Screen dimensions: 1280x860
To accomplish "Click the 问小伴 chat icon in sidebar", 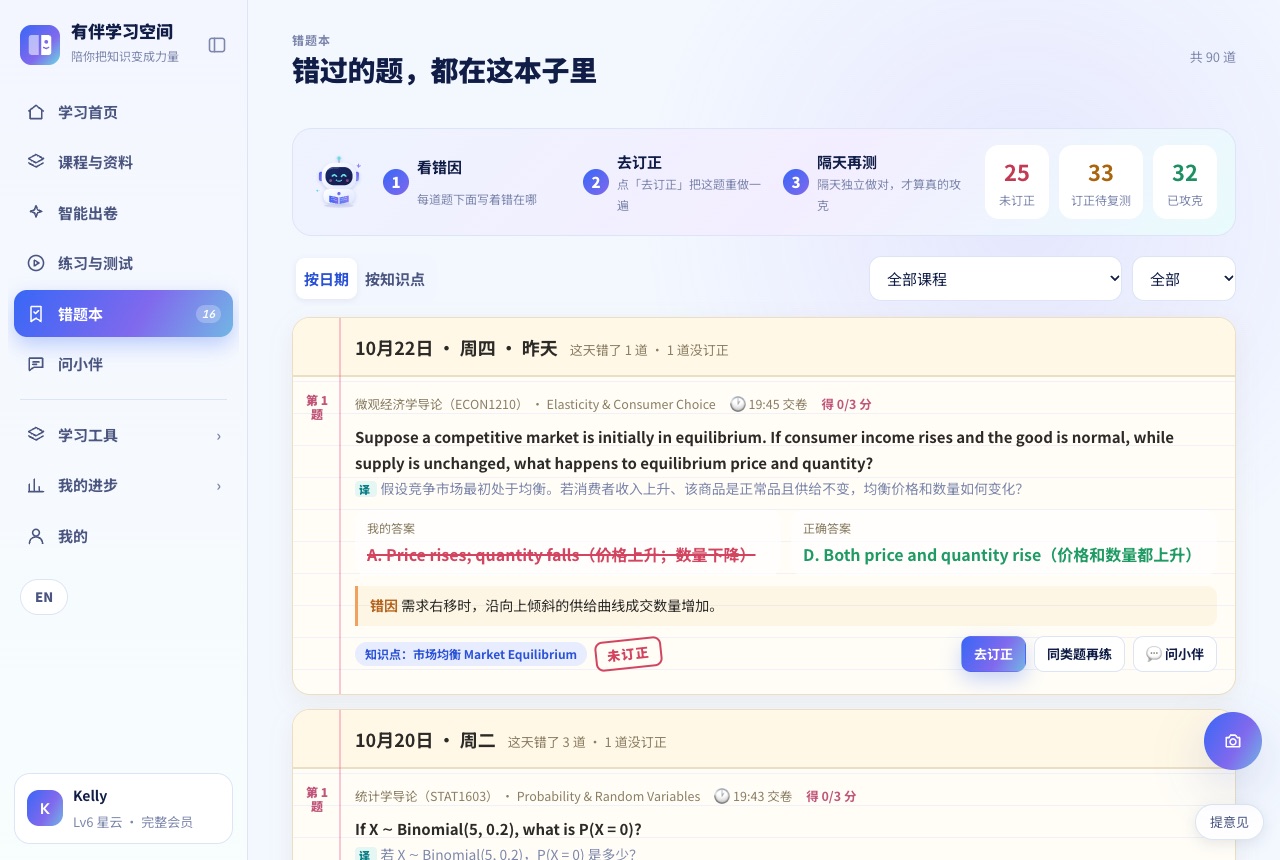I will coord(36,364).
